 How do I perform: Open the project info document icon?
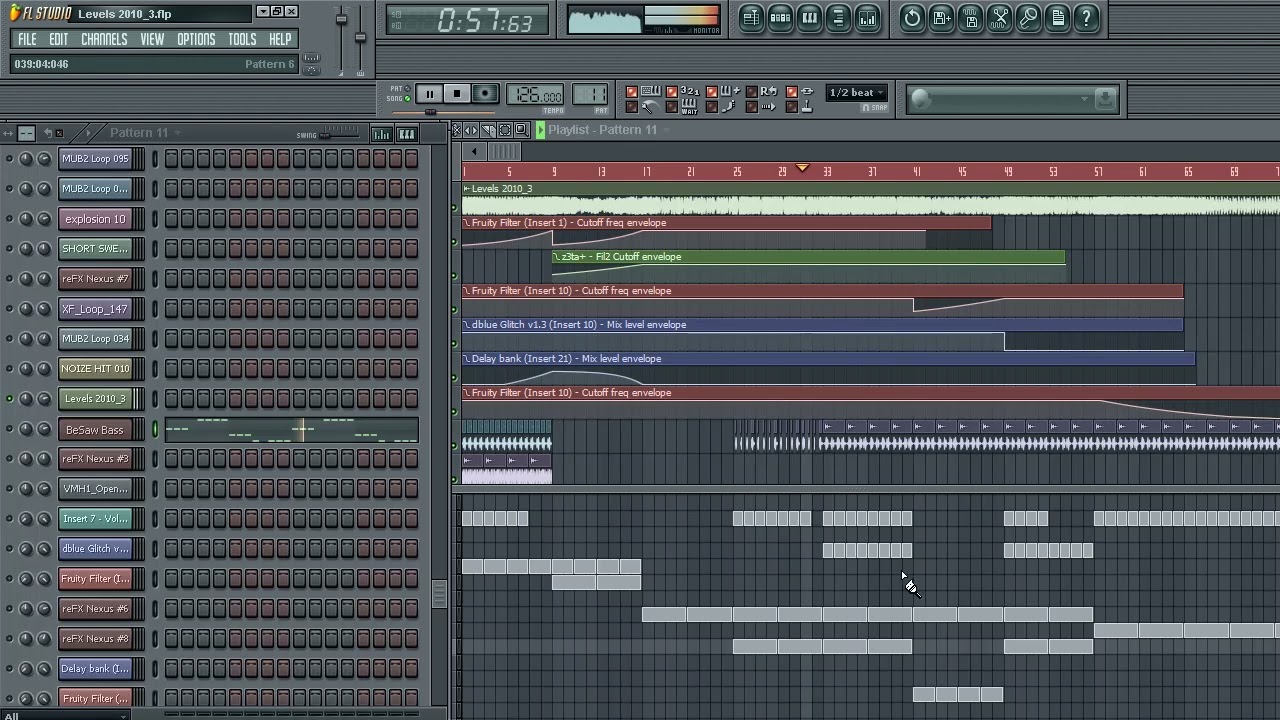(x=1057, y=18)
